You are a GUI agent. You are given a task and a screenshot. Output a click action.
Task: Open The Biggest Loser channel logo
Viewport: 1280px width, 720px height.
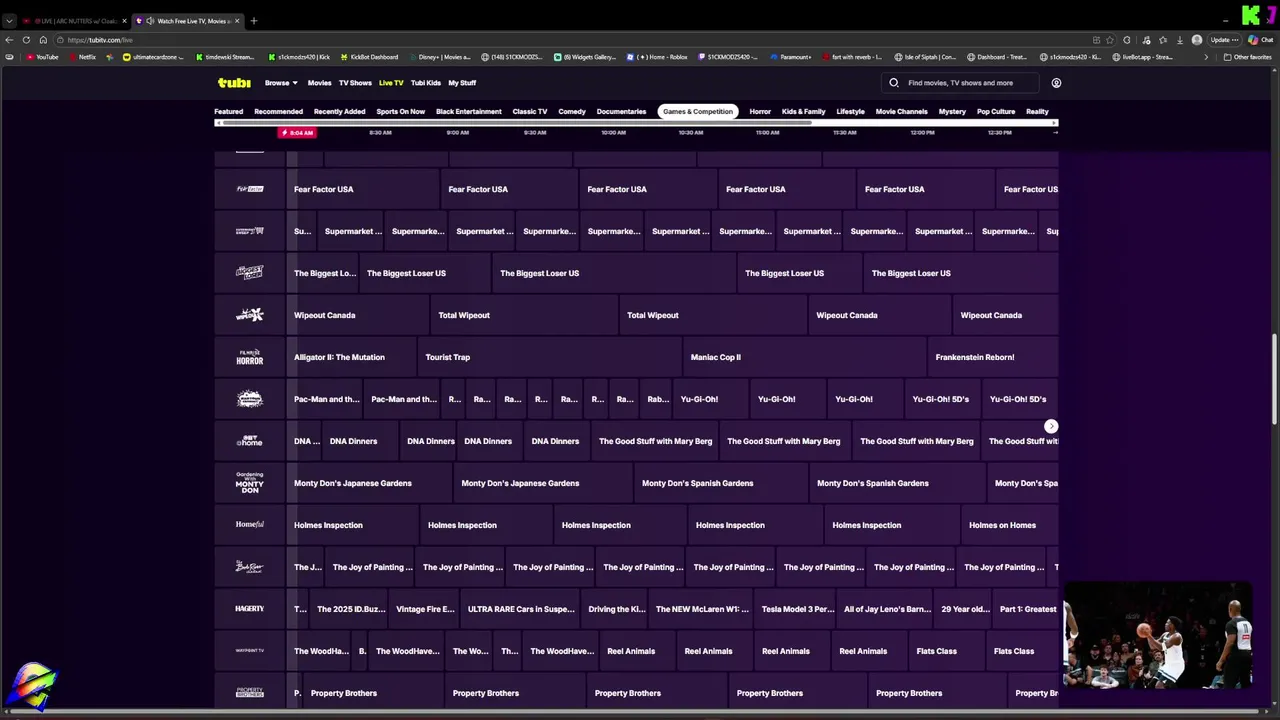(250, 273)
